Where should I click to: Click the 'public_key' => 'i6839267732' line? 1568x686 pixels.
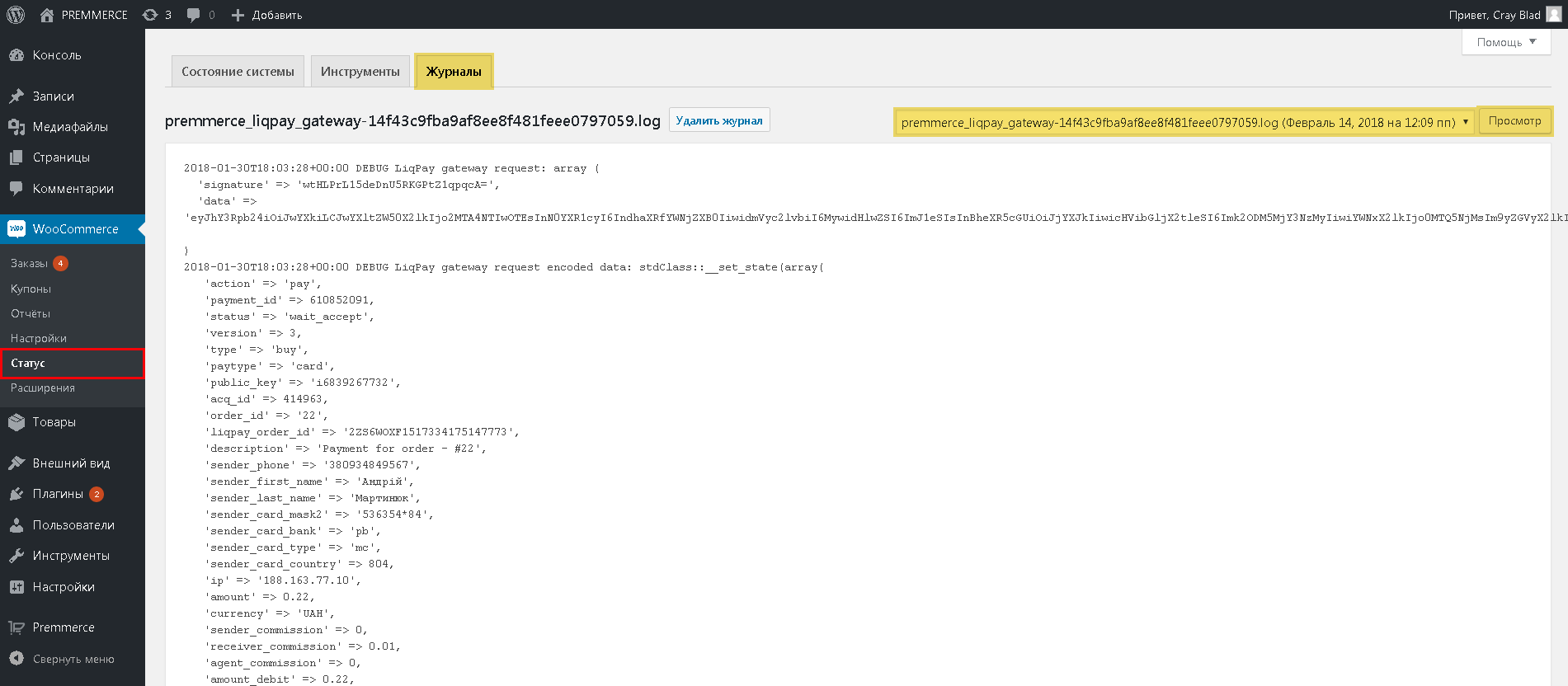pos(303,383)
